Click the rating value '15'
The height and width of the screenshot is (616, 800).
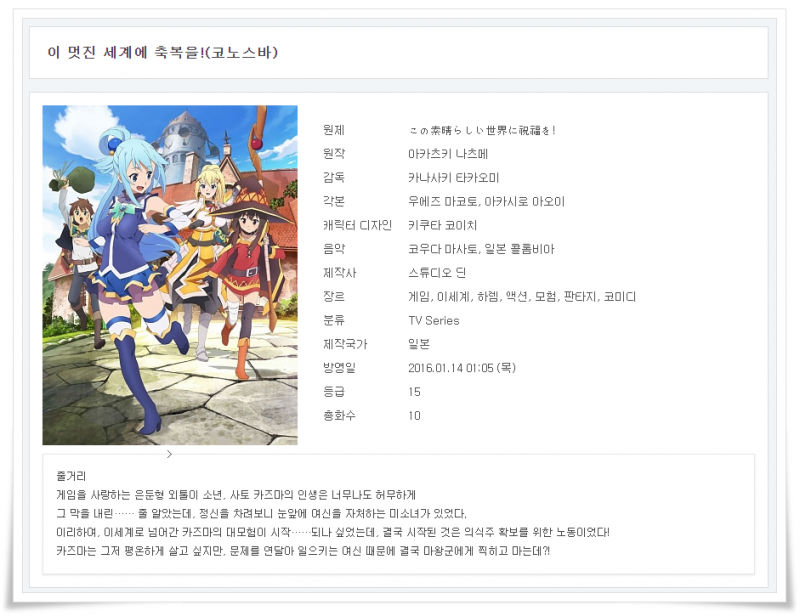[x=414, y=392]
